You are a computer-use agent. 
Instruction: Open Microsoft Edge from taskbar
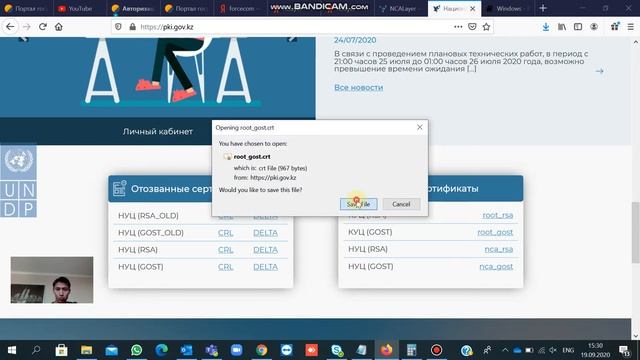tap(162, 350)
